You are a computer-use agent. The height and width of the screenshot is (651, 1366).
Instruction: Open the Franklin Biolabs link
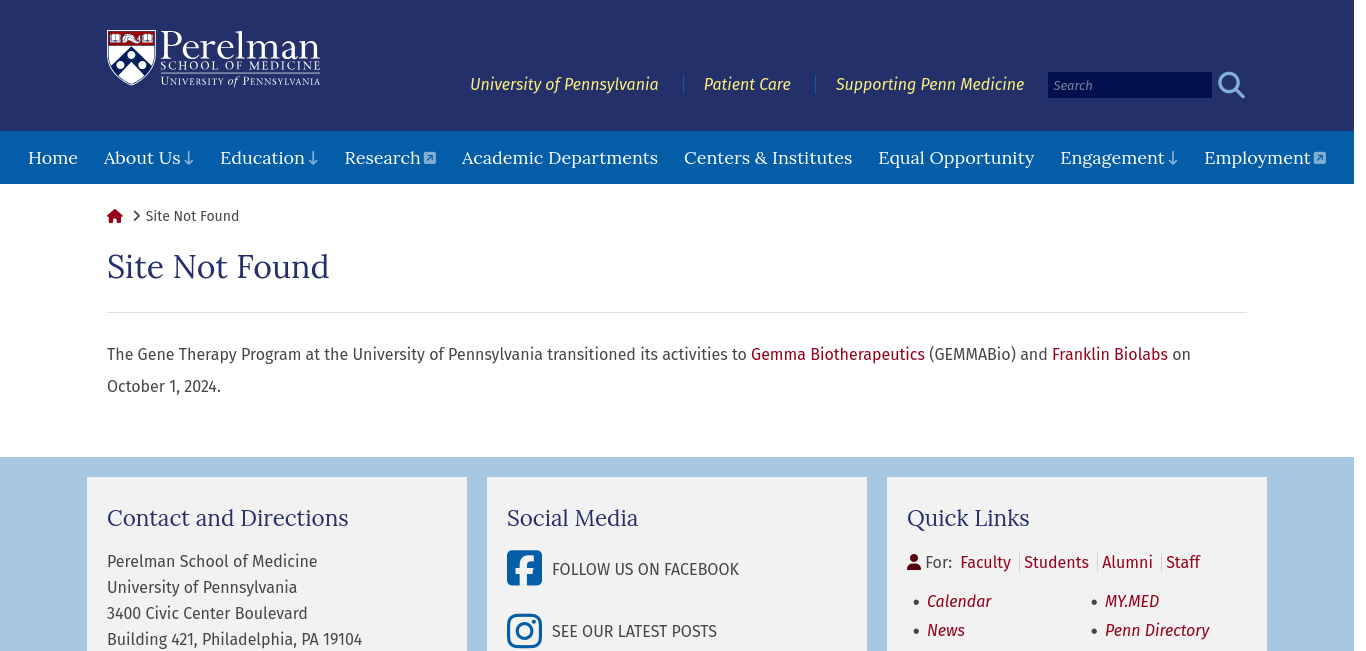click(x=1110, y=354)
